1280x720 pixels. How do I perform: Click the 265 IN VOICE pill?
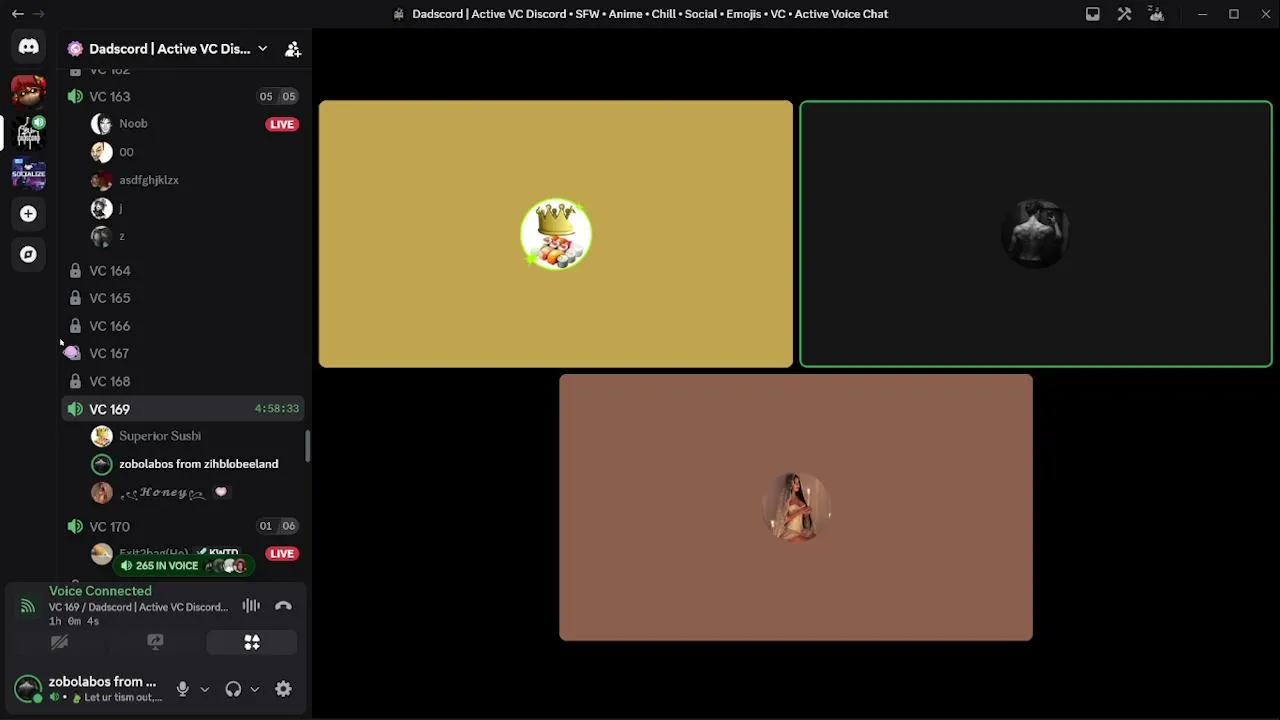click(x=183, y=566)
